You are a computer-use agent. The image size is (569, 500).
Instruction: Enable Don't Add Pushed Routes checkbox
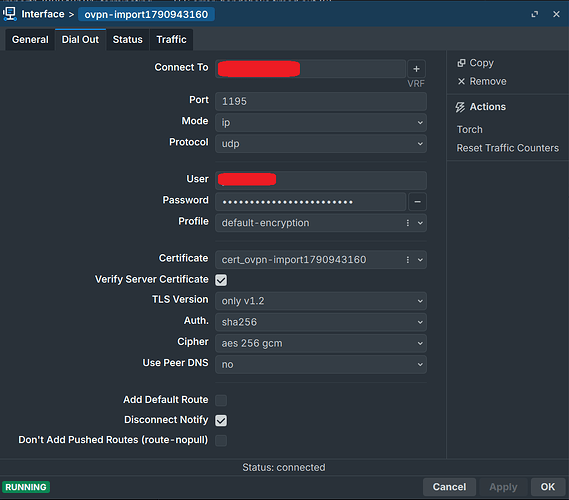click(x=221, y=440)
